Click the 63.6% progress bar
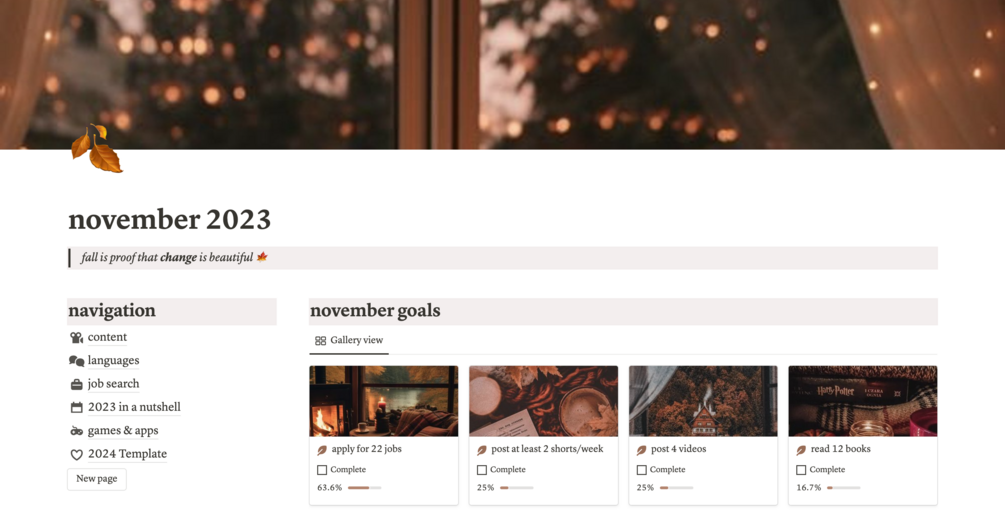Screen dimensions: 1005x514 click(364, 488)
